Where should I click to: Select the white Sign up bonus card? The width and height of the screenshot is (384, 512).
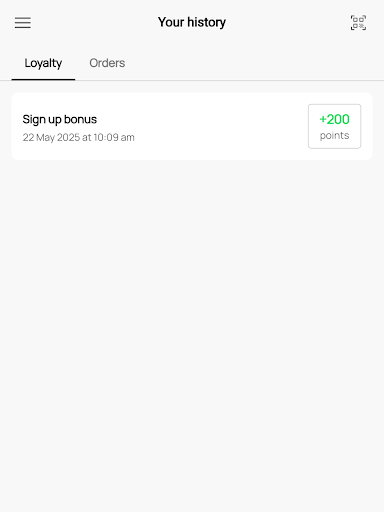point(192,126)
